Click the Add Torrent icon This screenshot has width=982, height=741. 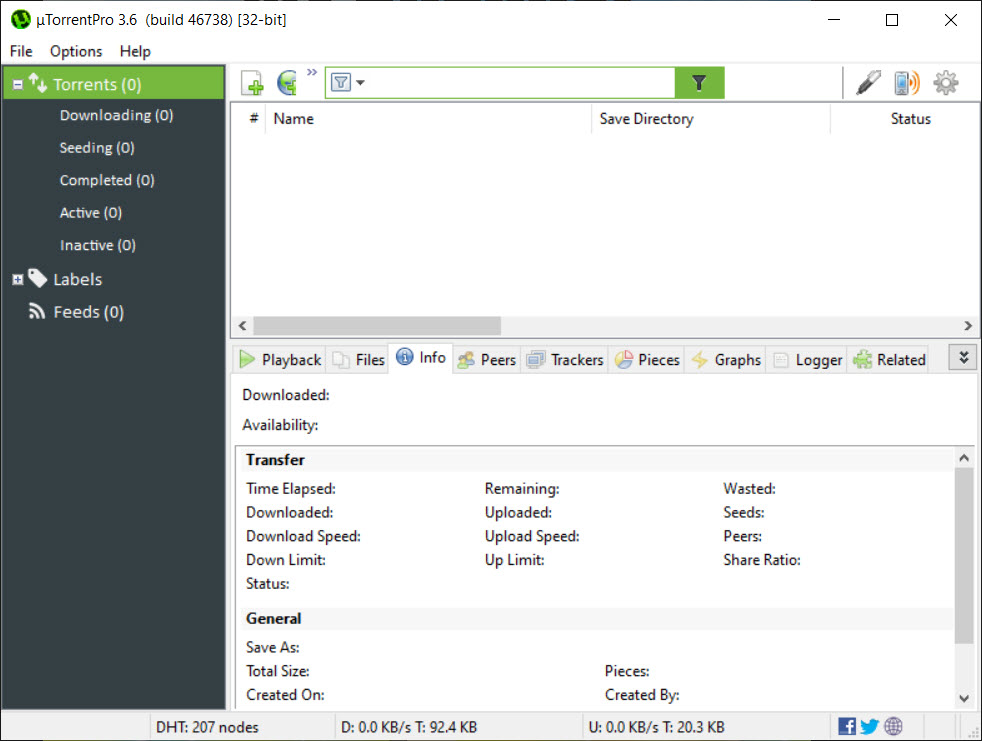pos(252,83)
